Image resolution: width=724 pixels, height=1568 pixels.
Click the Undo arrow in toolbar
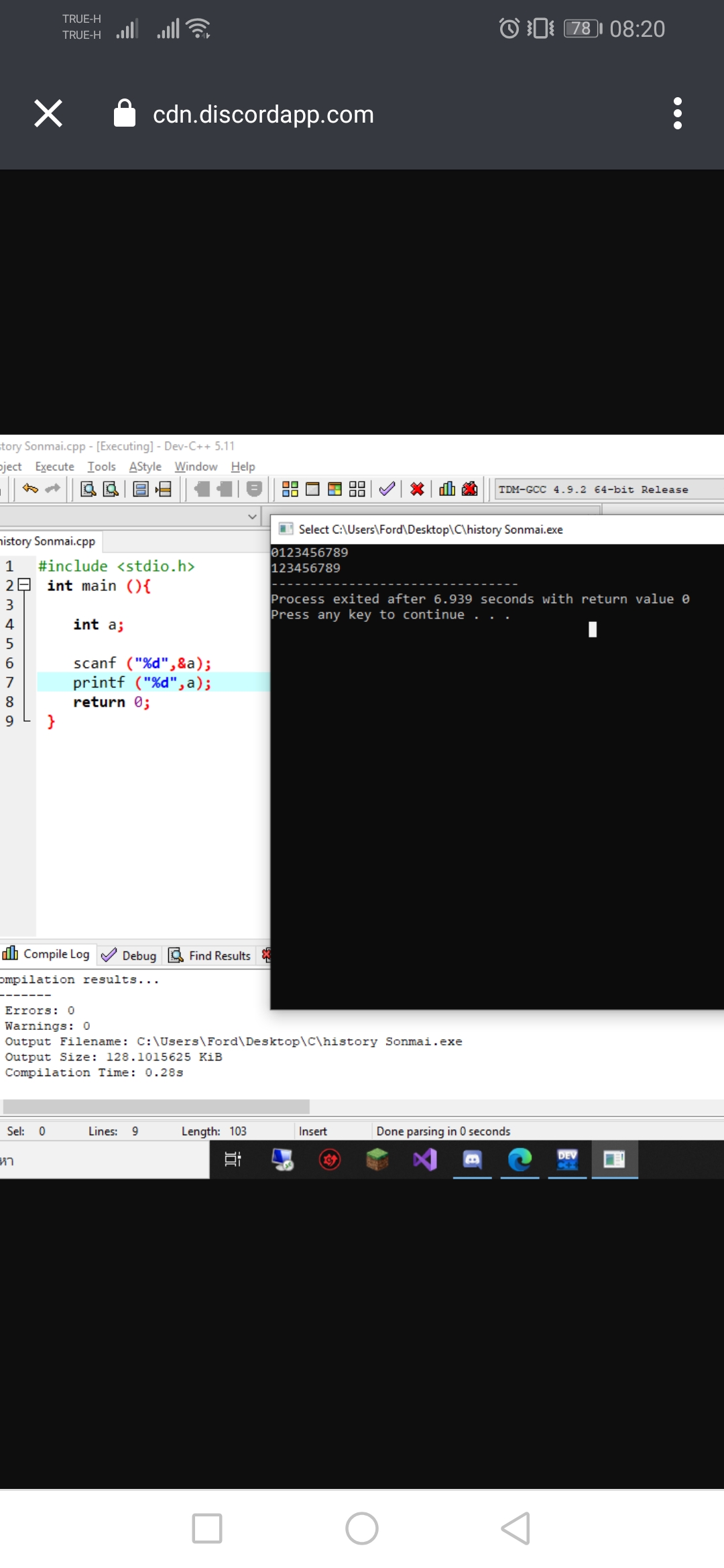point(30,489)
